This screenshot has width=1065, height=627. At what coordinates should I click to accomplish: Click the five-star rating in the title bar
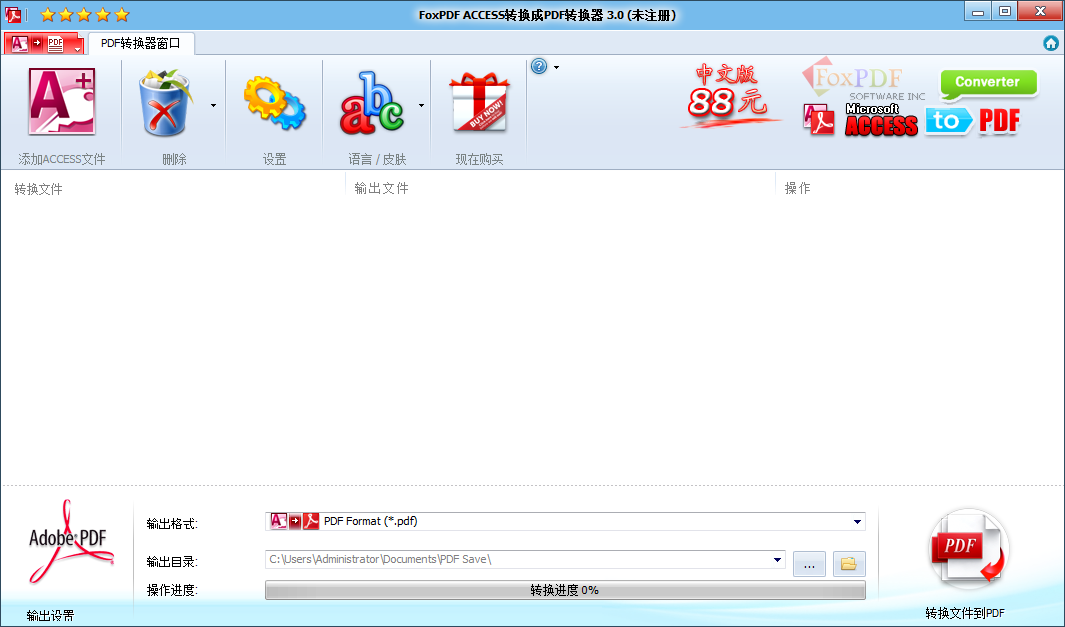tap(84, 14)
